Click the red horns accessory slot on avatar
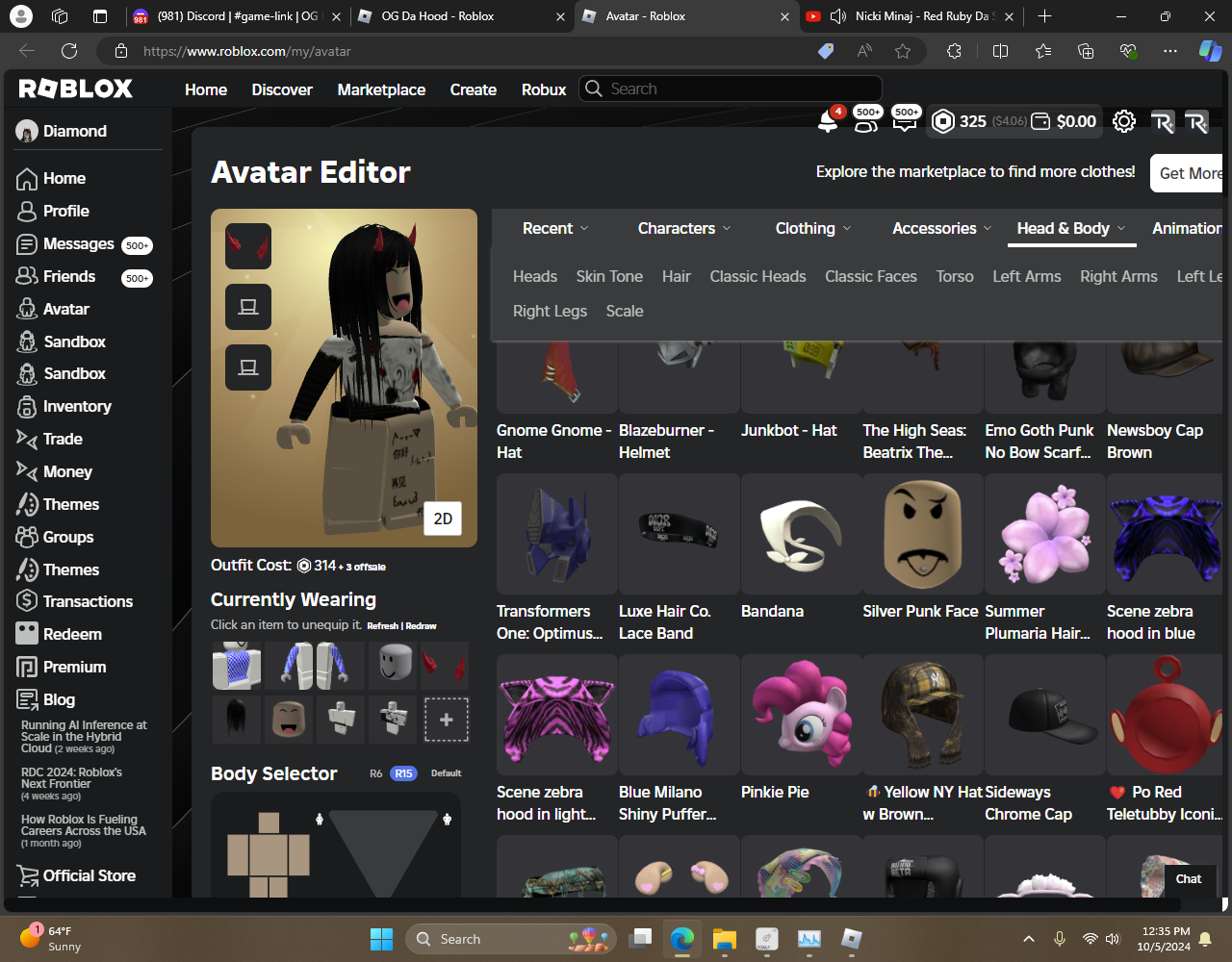This screenshot has width=1232, height=962. pos(248,246)
